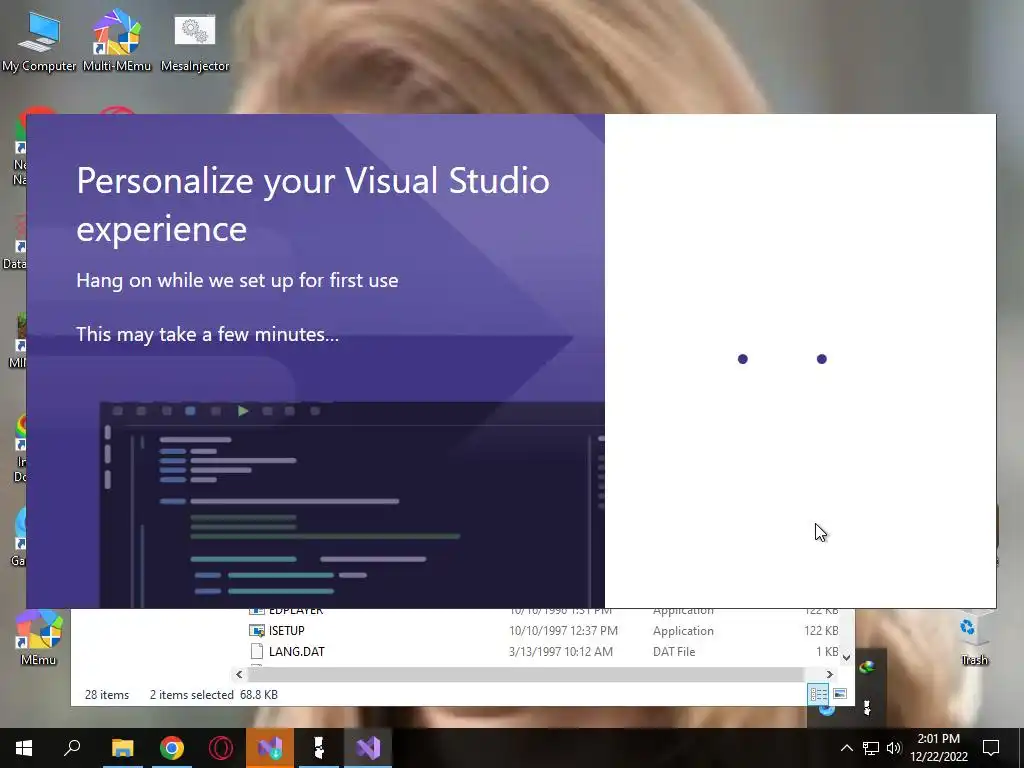The image size is (1024, 768).
Task: Click 'Hang on while we set up' text
Action: (237, 281)
